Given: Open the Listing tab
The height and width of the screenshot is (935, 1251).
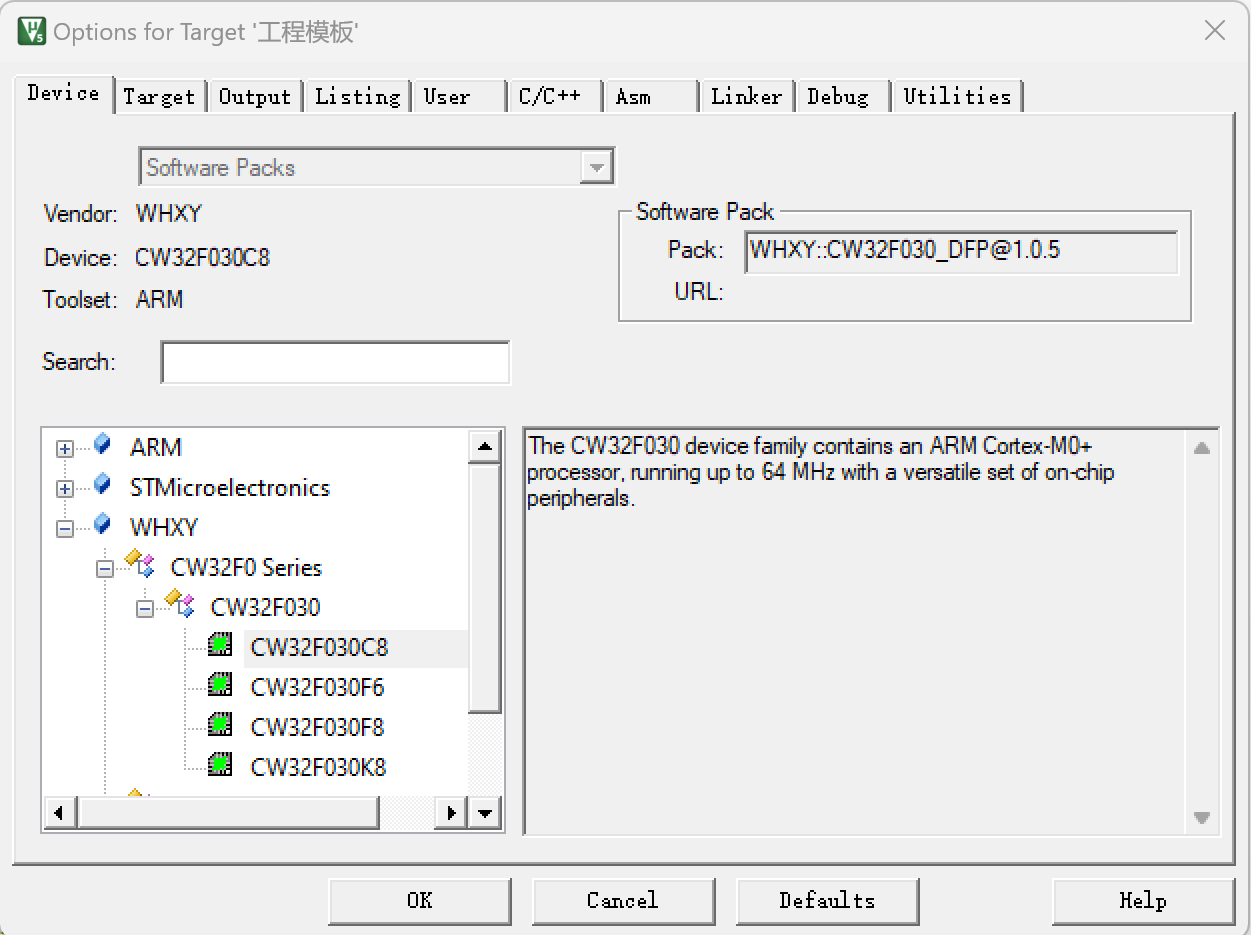Looking at the screenshot, I should click(x=357, y=97).
